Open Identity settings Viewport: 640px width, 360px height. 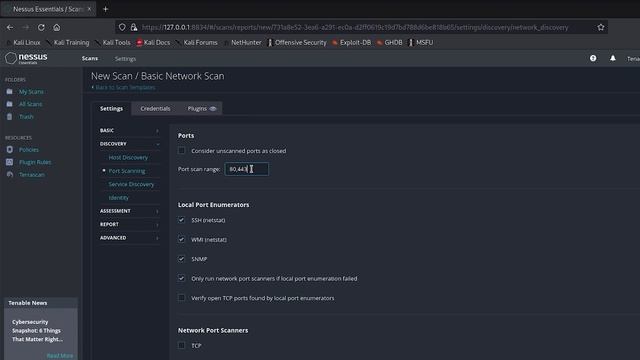tap(118, 198)
